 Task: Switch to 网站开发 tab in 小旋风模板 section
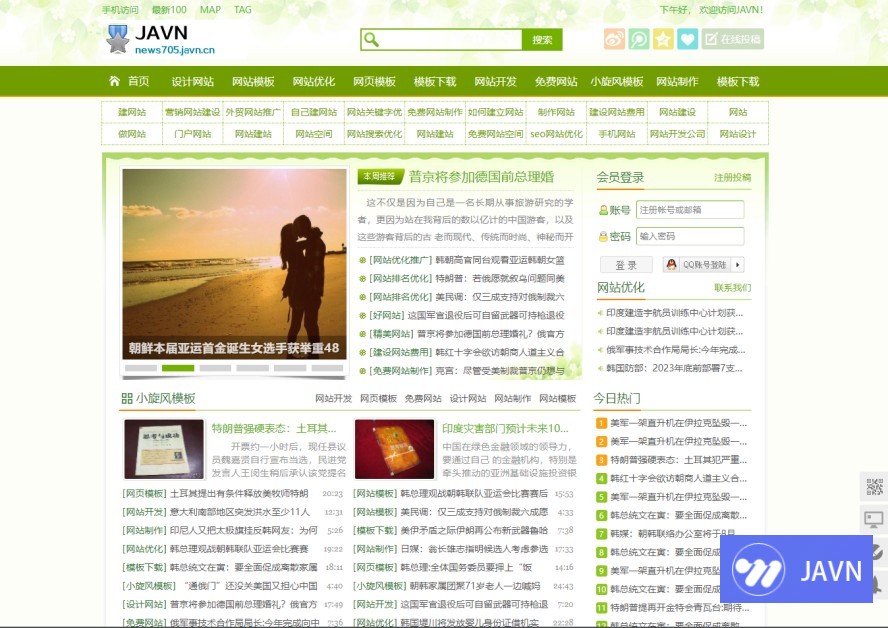333,398
